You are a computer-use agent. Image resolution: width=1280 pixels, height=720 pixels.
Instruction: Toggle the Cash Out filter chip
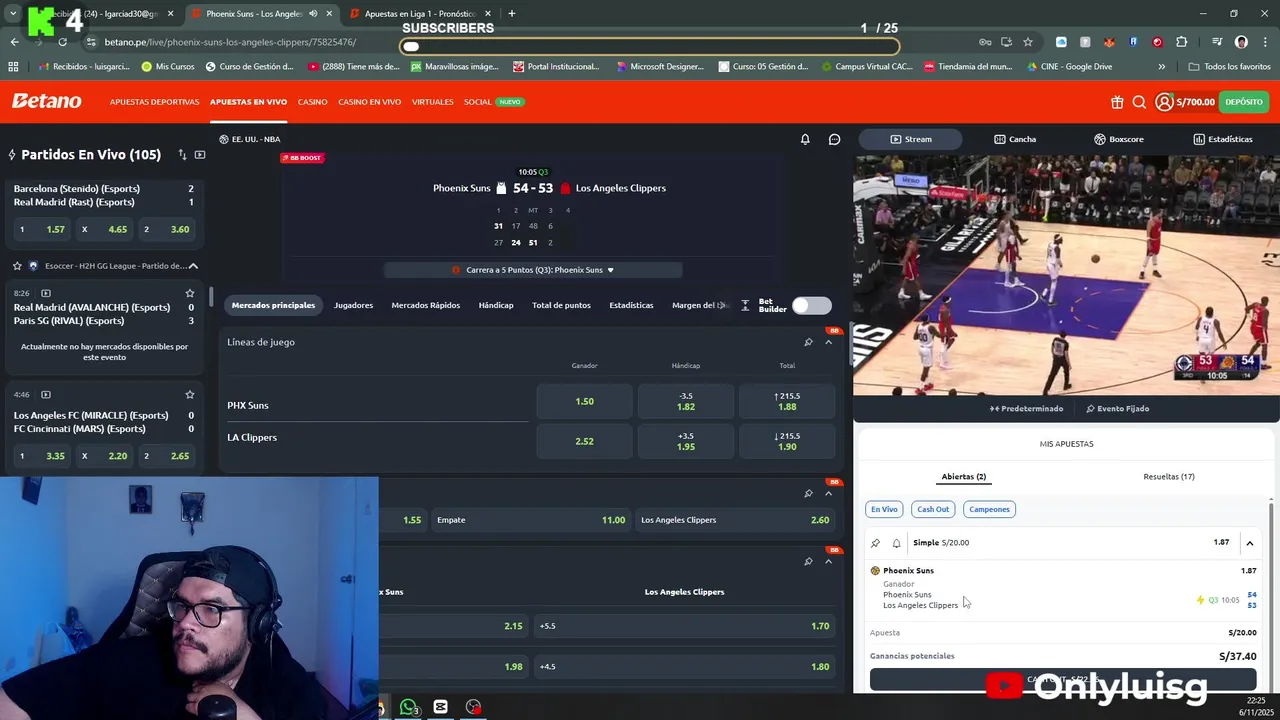(x=933, y=509)
